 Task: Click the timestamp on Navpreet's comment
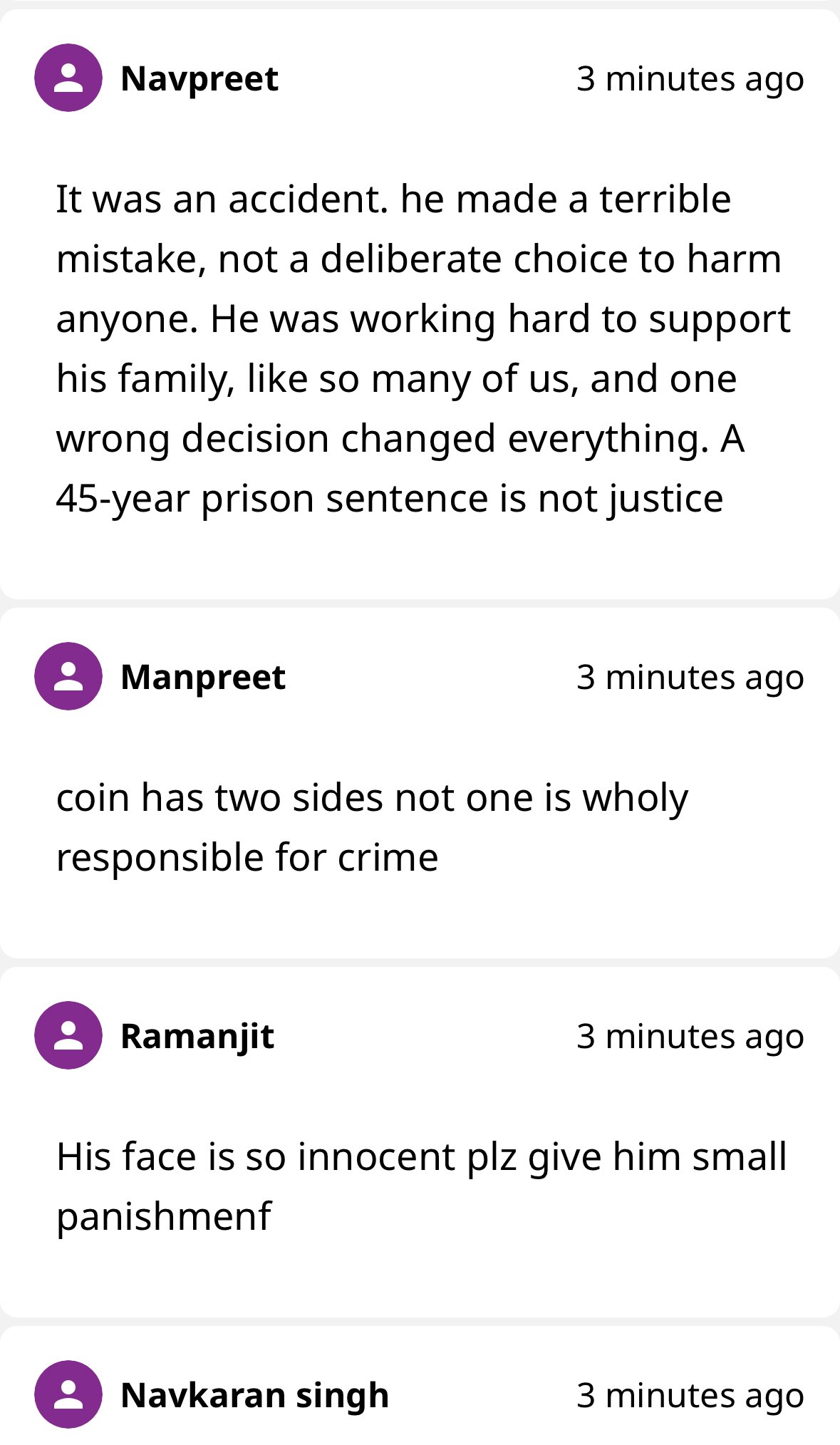[690, 79]
